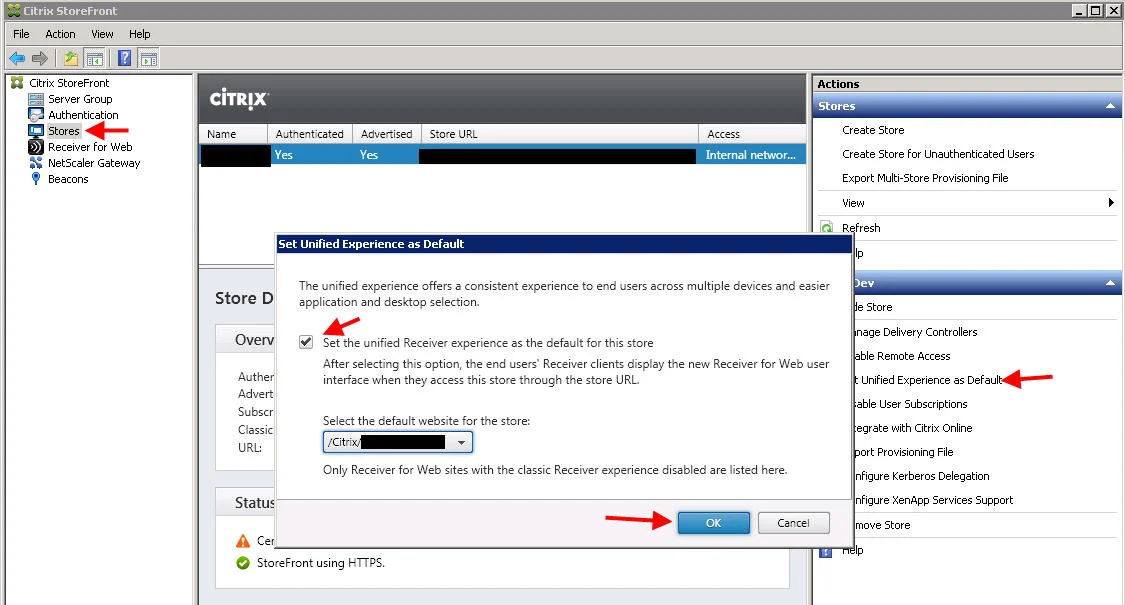Collapse the Stores actions section arrow
The width and height of the screenshot is (1125, 605).
(x=1110, y=106)
